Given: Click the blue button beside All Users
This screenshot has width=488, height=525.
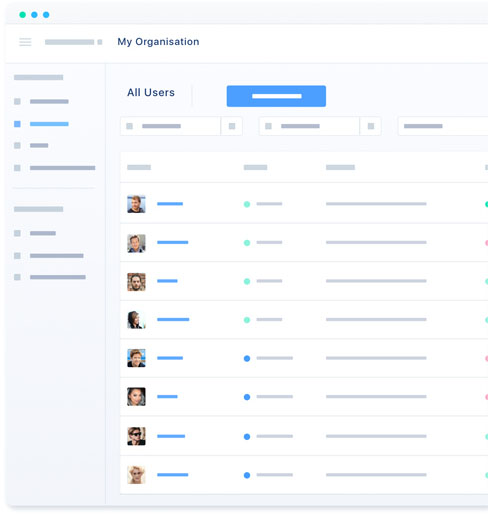Looking at the screenshot, I should [x=276, y=96].
